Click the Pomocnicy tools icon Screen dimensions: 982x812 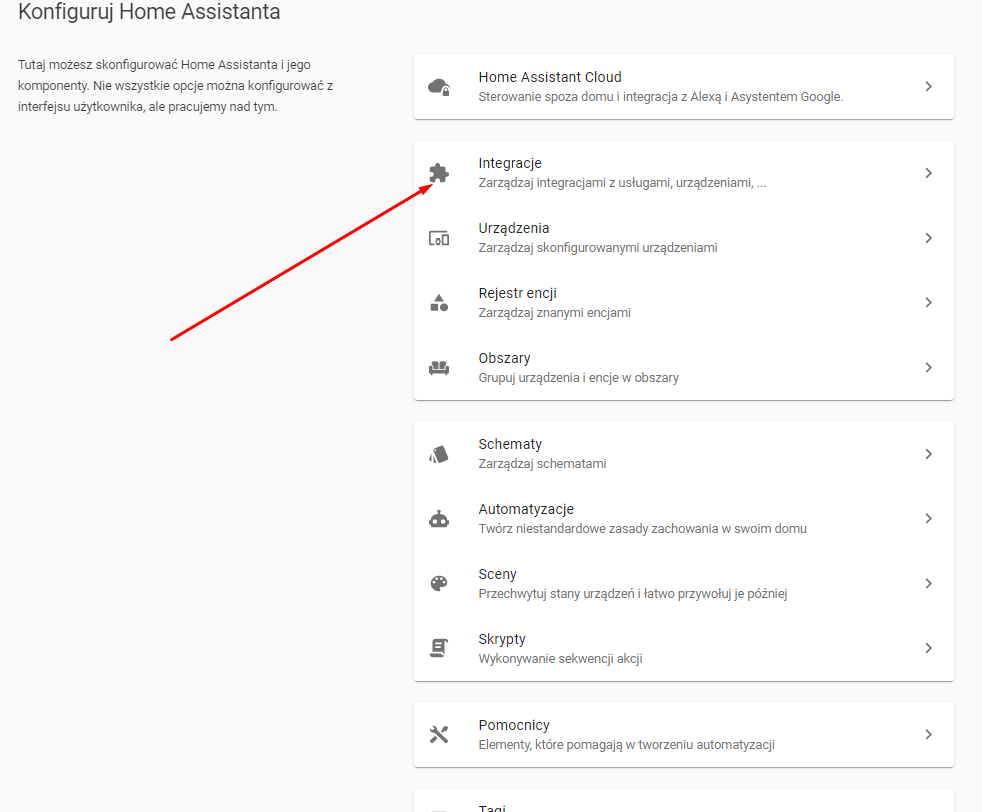click(439, 734)
